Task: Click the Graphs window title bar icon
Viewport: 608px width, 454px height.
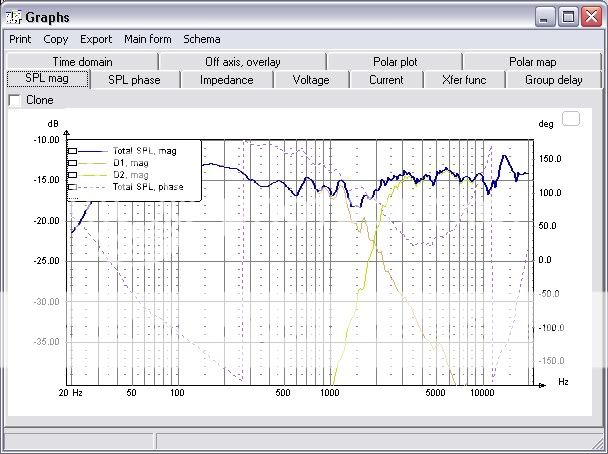Action: 12,16
